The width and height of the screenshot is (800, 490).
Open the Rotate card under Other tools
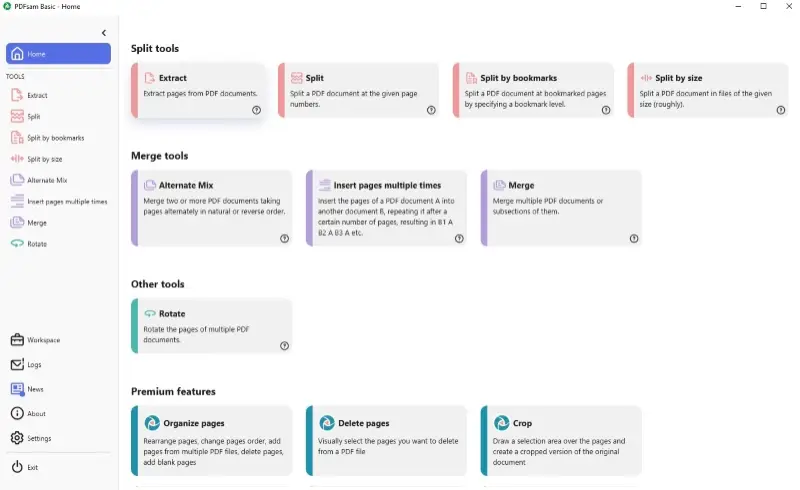(212, 326)
